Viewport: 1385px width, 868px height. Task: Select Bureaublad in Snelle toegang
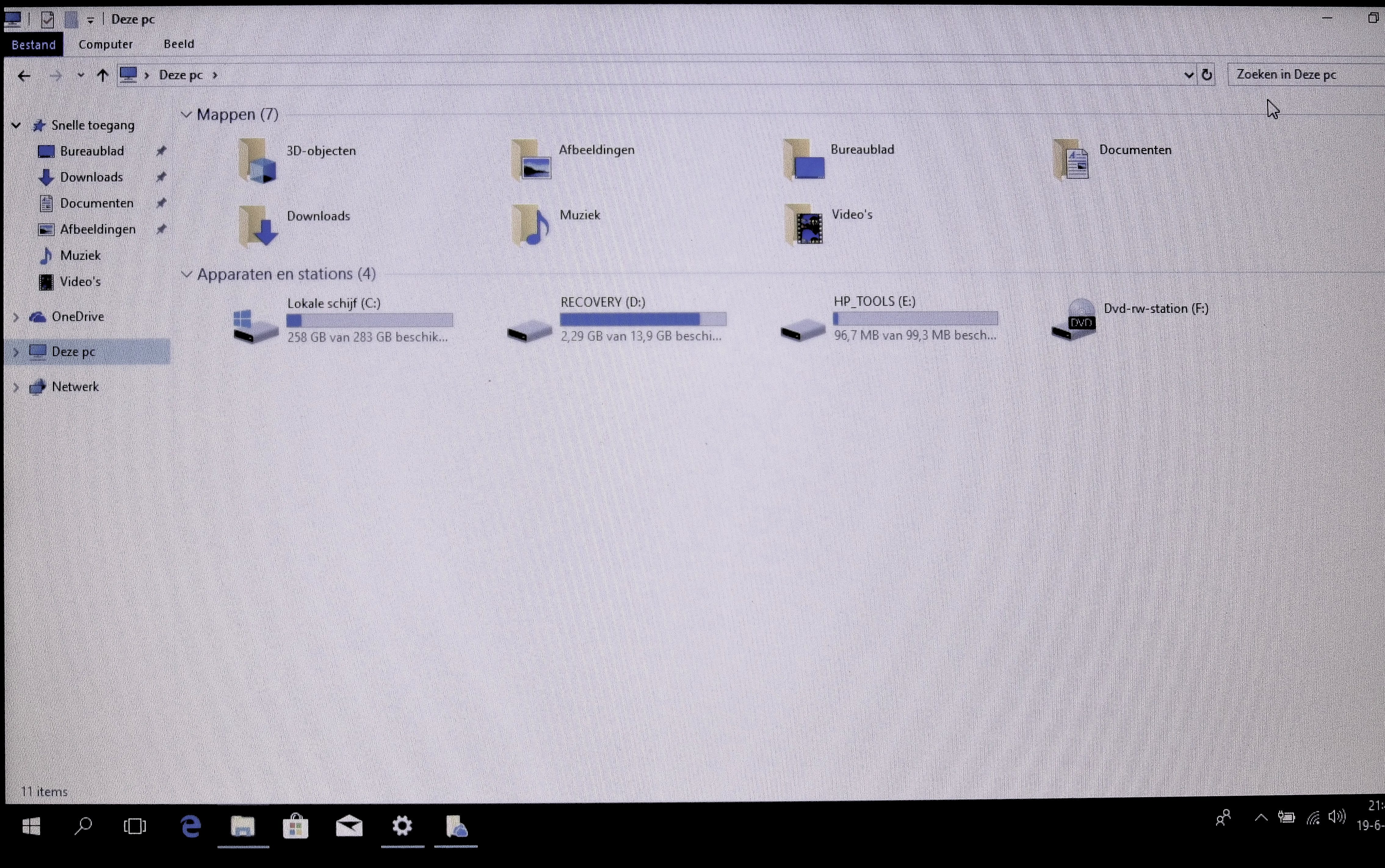92,151
